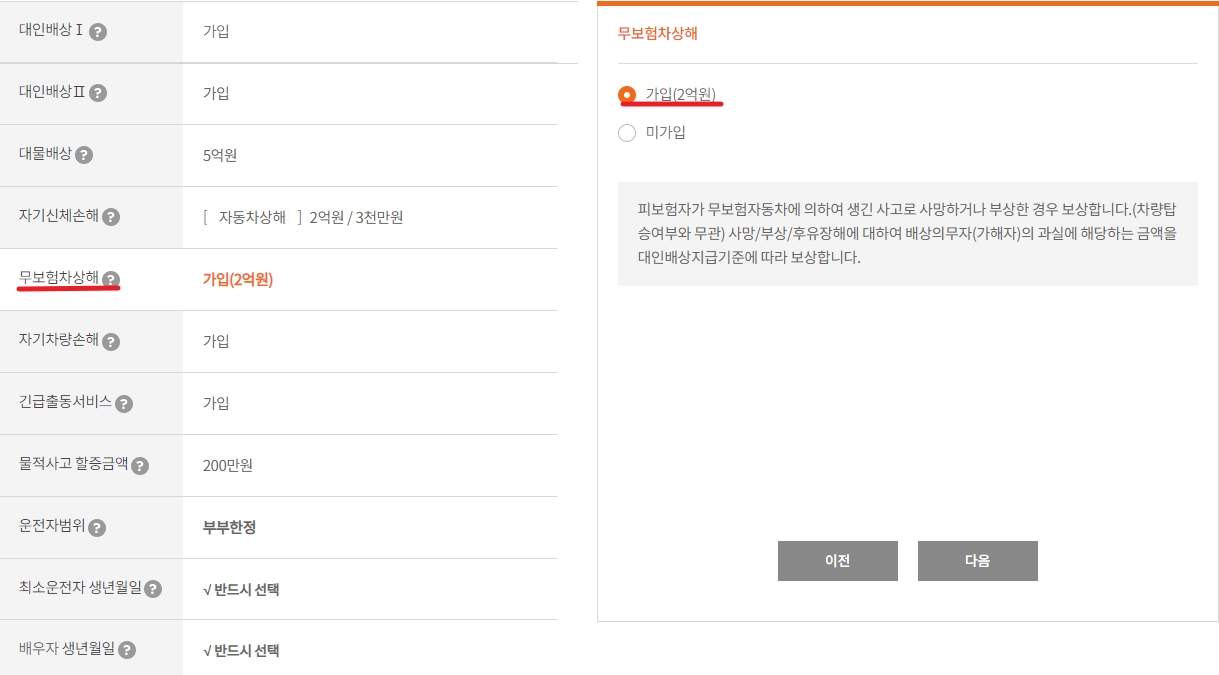Open help icon next to 최소운전자 생년월일
Viewport: 1219px width, 675px height.
(153, 589)
